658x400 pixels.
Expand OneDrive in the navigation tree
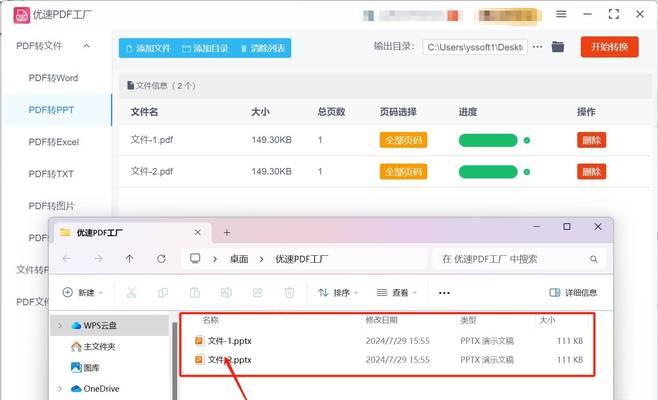(x=60, y=389)
